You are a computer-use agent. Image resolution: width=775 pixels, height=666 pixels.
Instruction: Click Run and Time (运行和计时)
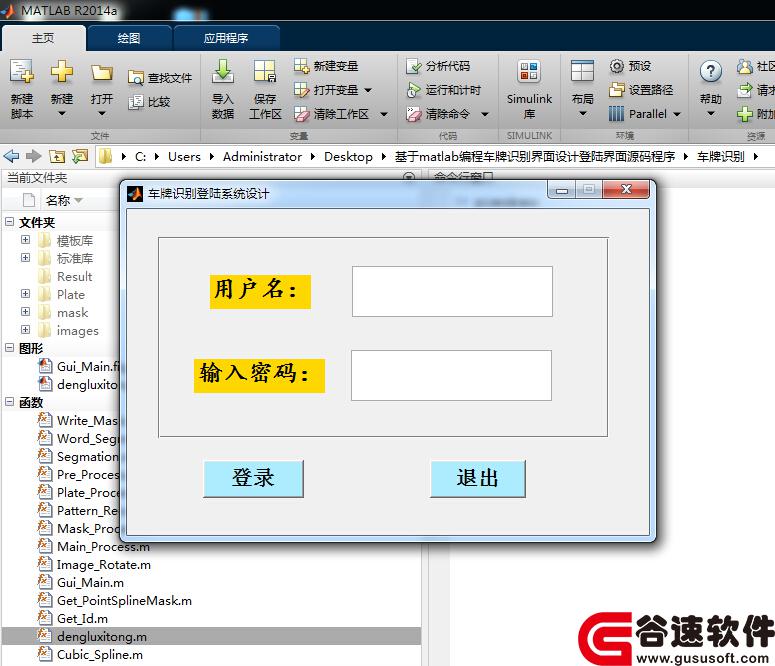point(443,90)
